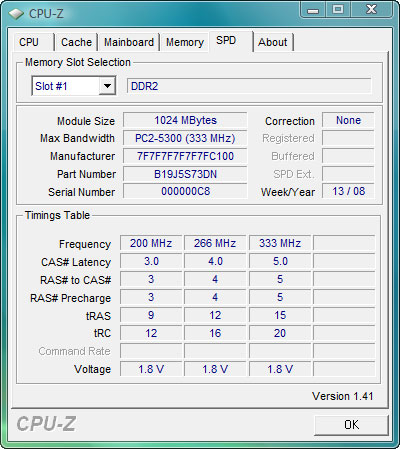The image size is (400, 449).
Task: Select the Memory tab
Action: 185,42
